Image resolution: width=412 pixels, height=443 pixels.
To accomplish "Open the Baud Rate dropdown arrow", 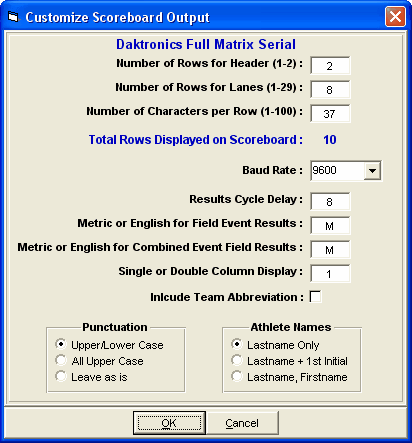I will point(372,171).
